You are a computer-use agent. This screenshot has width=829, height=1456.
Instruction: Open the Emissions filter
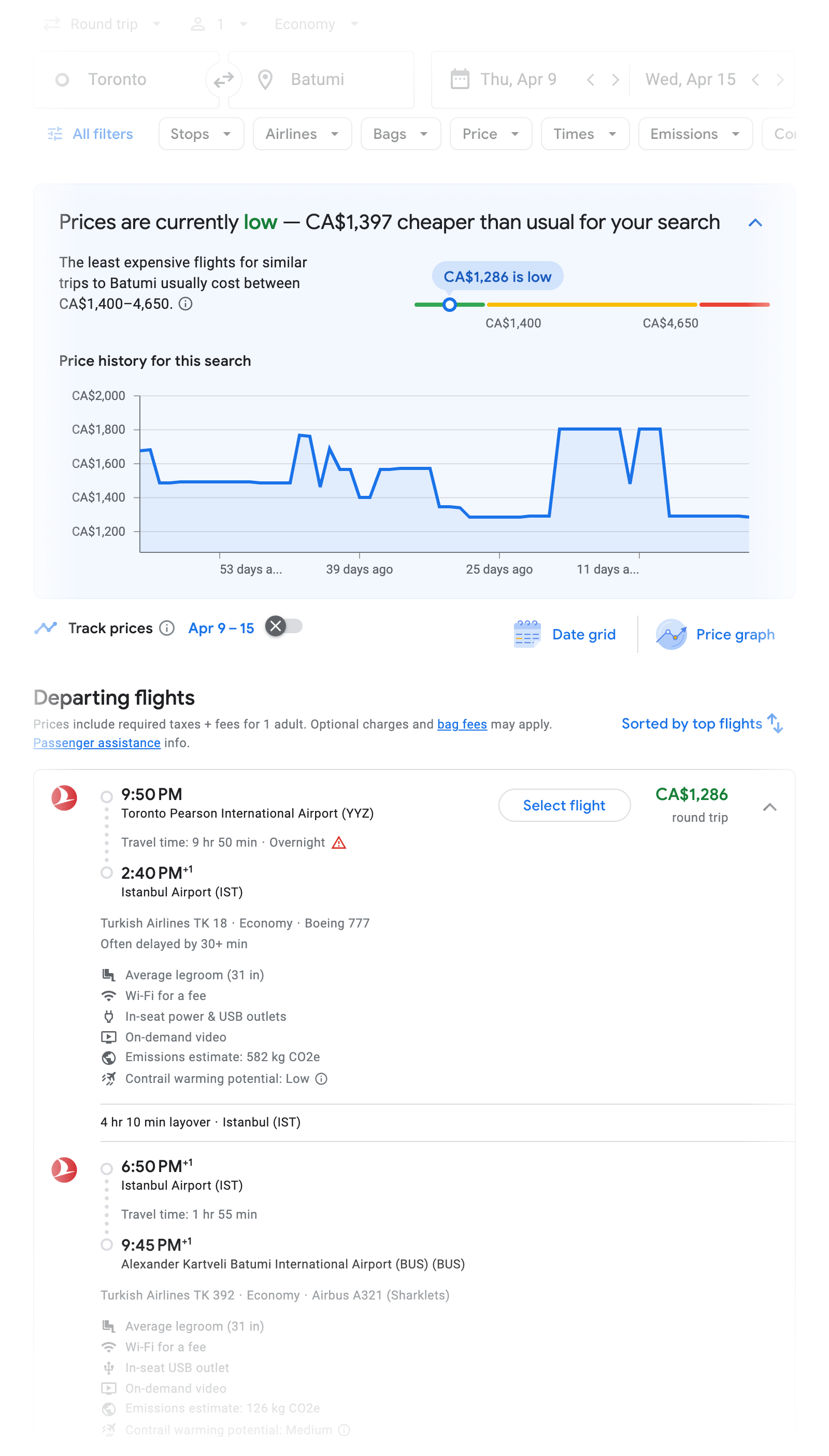[x=695, y=134]
